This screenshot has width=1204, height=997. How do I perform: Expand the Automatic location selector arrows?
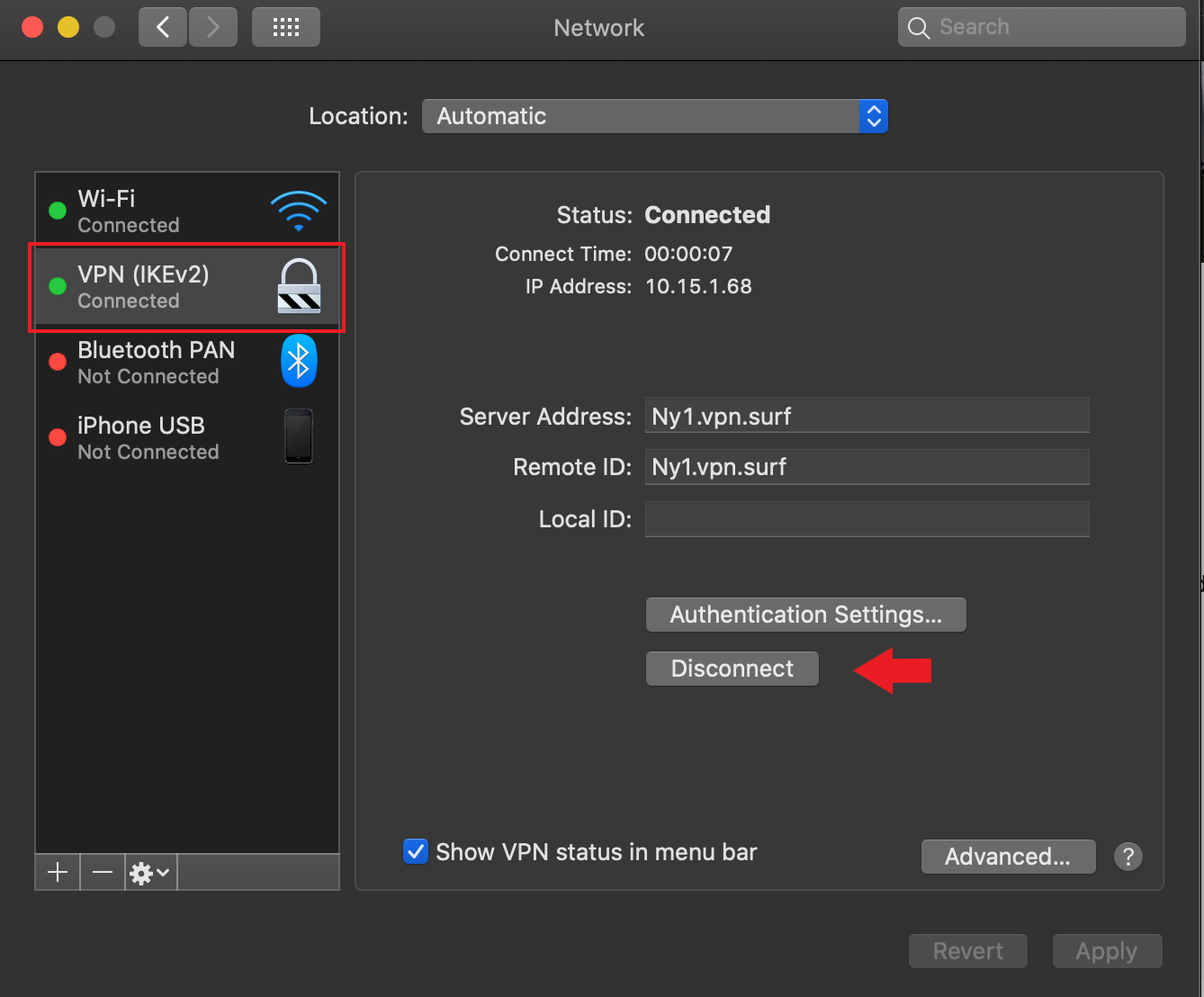[873, 116]
